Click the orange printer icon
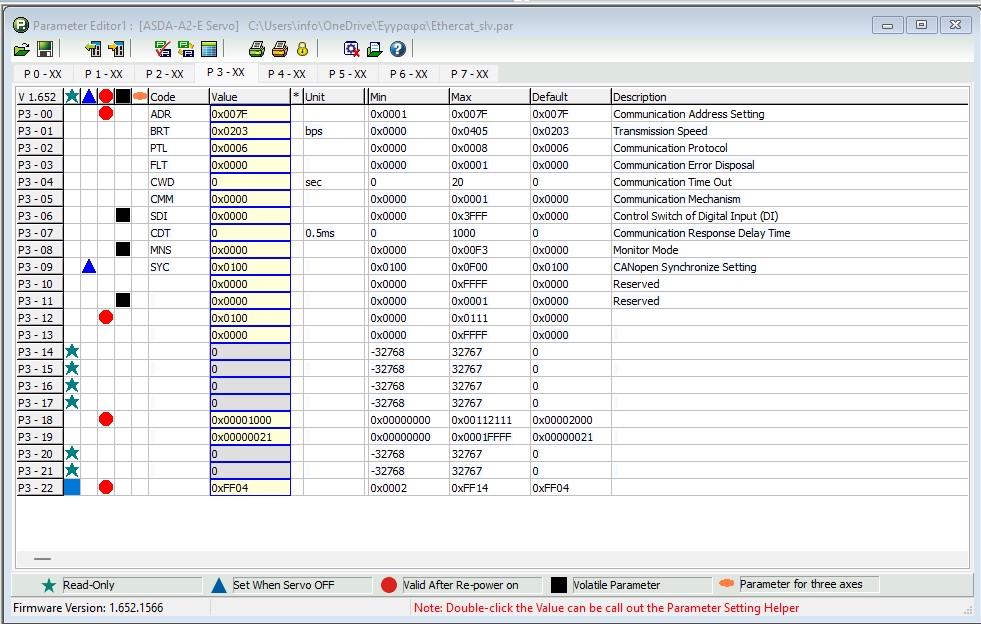Image resolution: width=981 pixels, height=624 pixels. click(280, 49)
